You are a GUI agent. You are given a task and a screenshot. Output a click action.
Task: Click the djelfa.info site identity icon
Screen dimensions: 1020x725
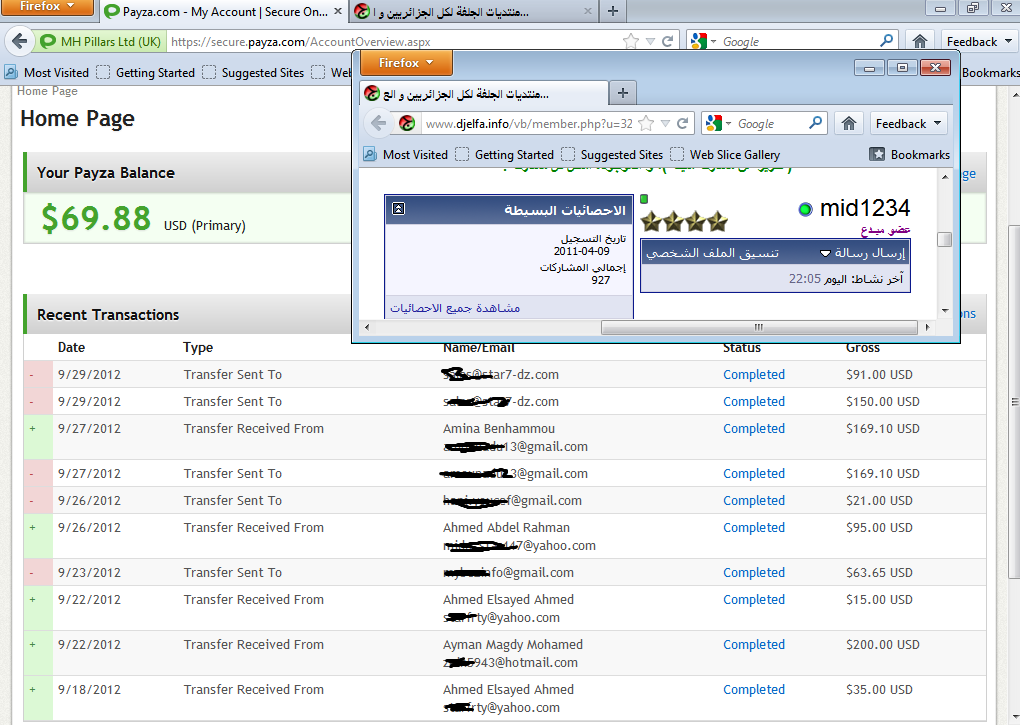(407, 123)
